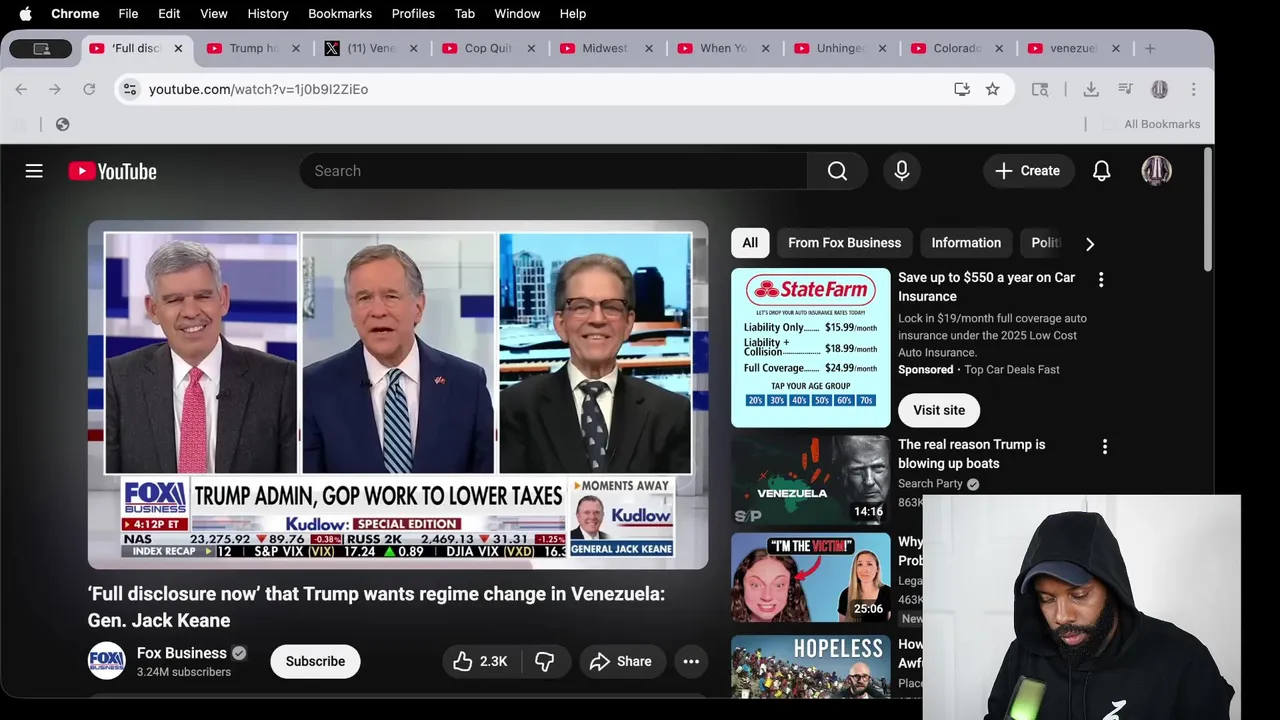Screen dimensions: 1280x720
Task: Dislike the video with thumbs down
Action: pos(544,661)
